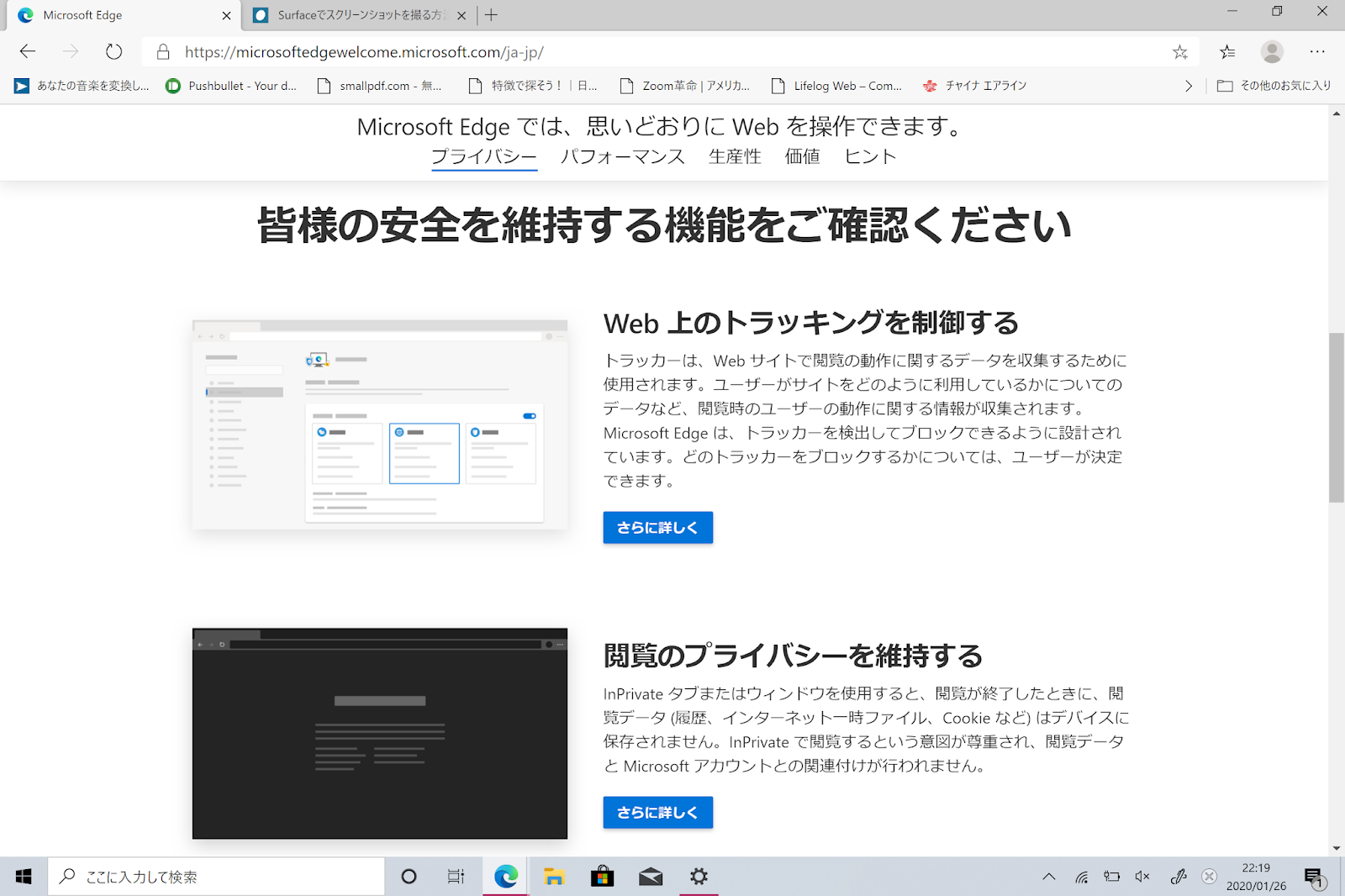
Task: Click the padlock site info icon
Action: pyautogui.click(x=163, y=52)
